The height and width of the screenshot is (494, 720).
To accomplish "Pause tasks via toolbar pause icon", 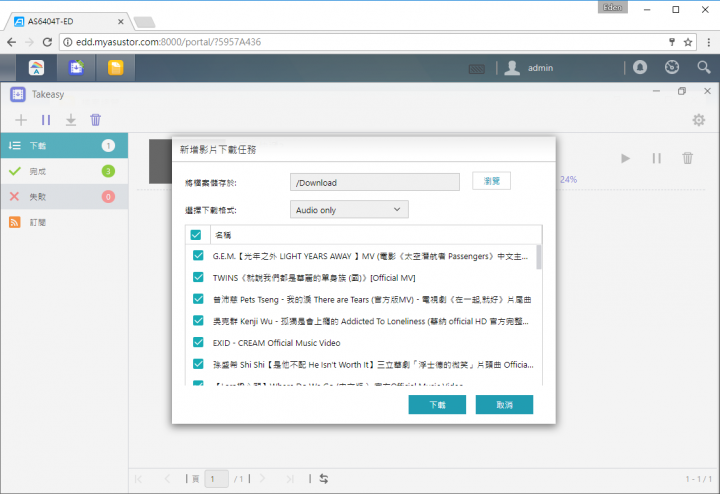I will pyautogui.click(x=46, y=120).
